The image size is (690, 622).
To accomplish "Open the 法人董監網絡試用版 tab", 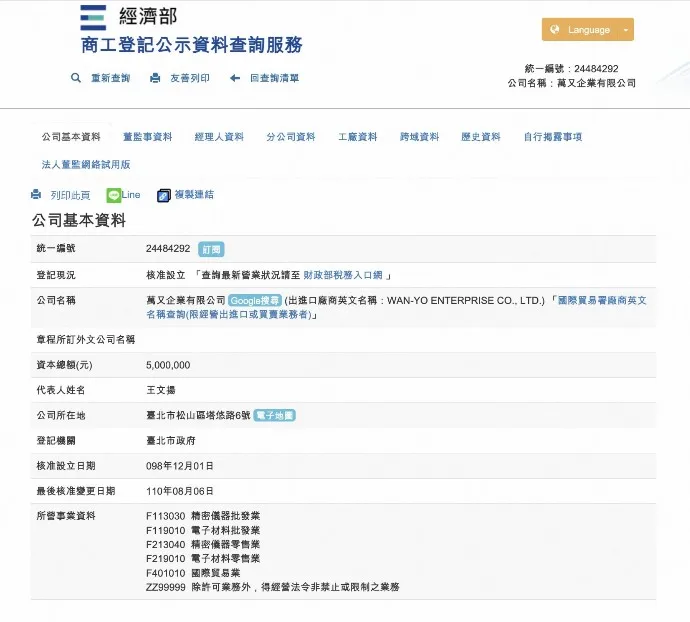I will [86, 165].
